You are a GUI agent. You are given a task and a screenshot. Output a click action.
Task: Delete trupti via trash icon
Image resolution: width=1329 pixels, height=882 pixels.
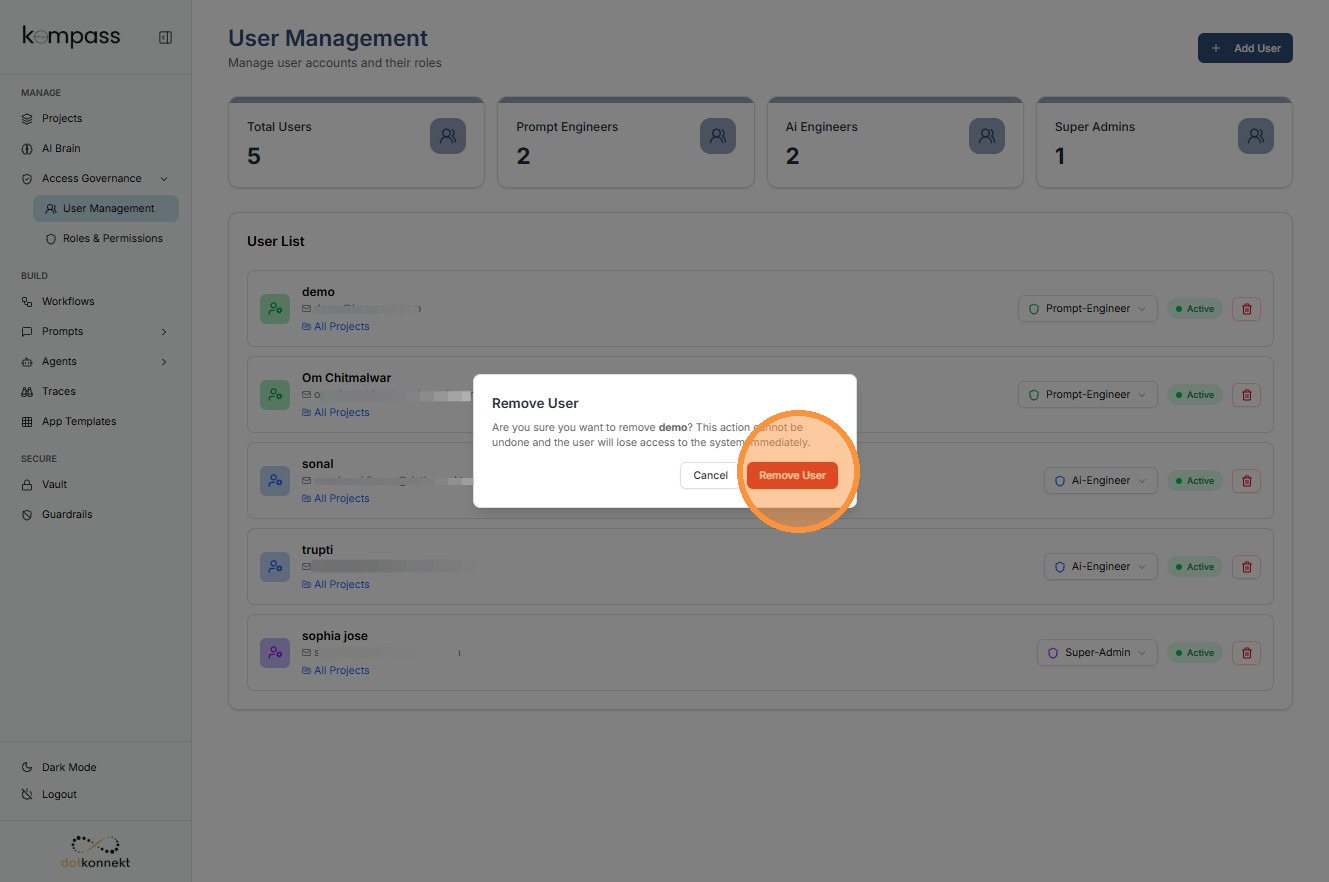(x=1246, y=566)
